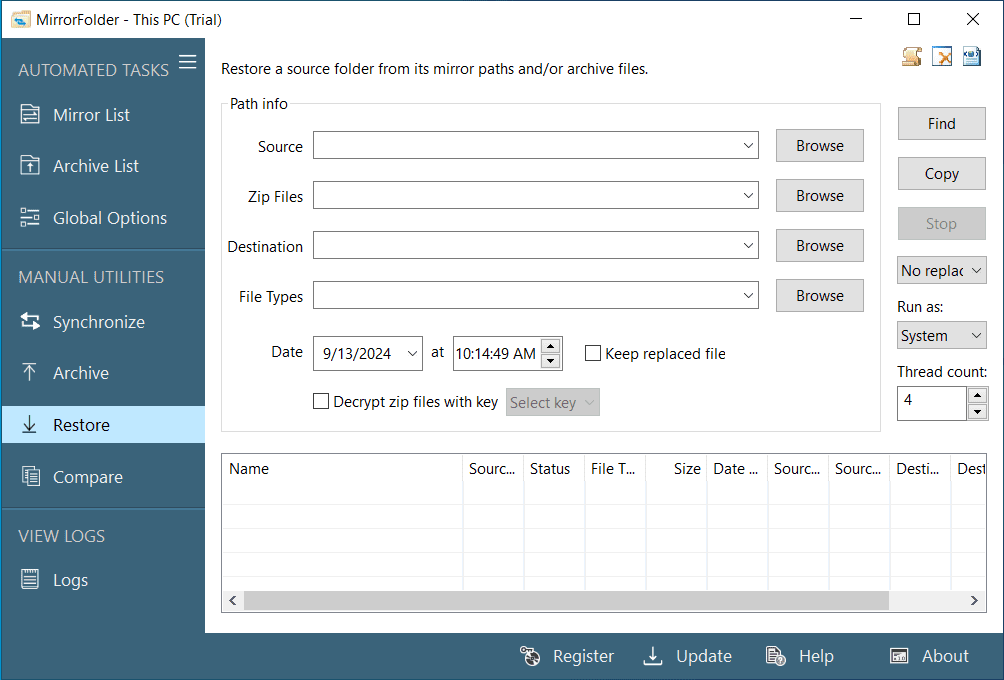Click Browse next to Zip Files
This screenshot has height=680, width=1004.
820,195
